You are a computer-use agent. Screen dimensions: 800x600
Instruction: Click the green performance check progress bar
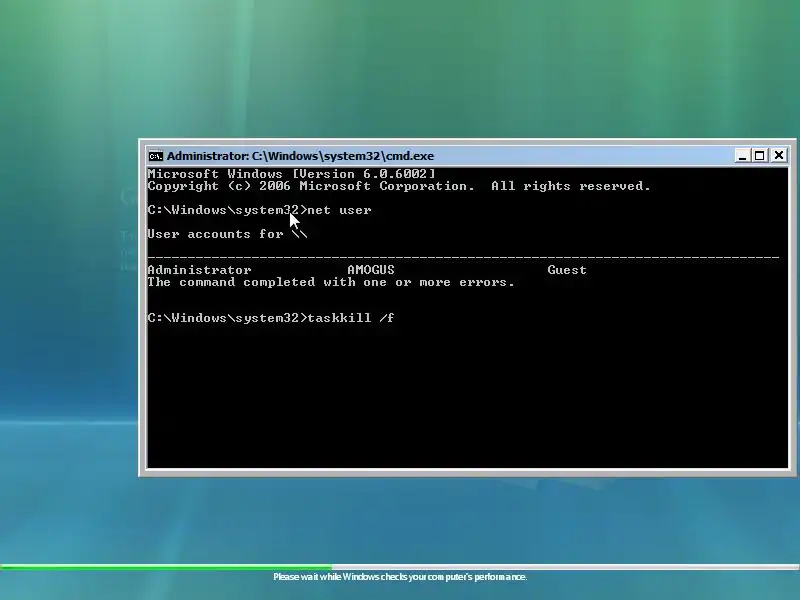point(400,567)
